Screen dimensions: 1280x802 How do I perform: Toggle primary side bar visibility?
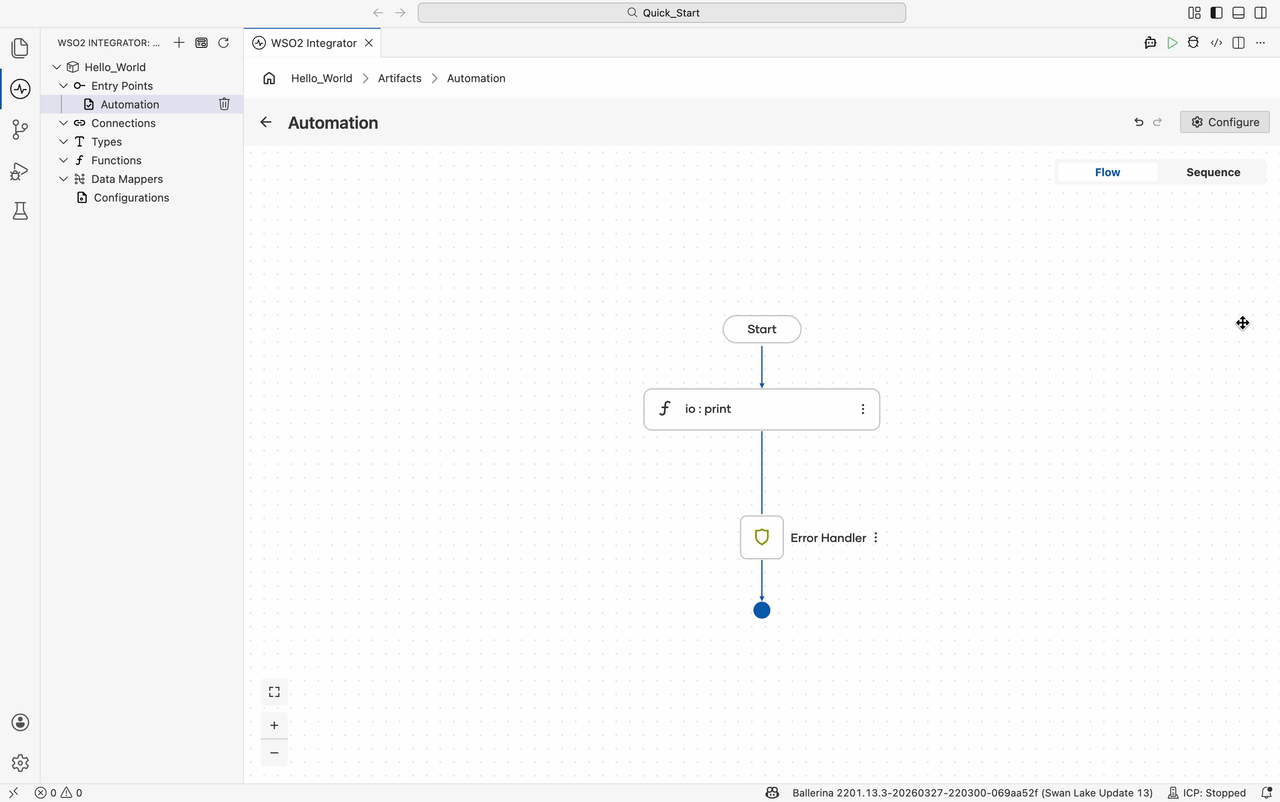[x=1216, y=13]
